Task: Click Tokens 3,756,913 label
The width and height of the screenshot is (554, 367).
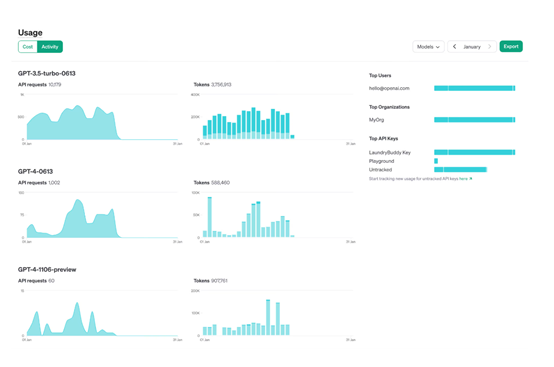Action: coord(212,84)
